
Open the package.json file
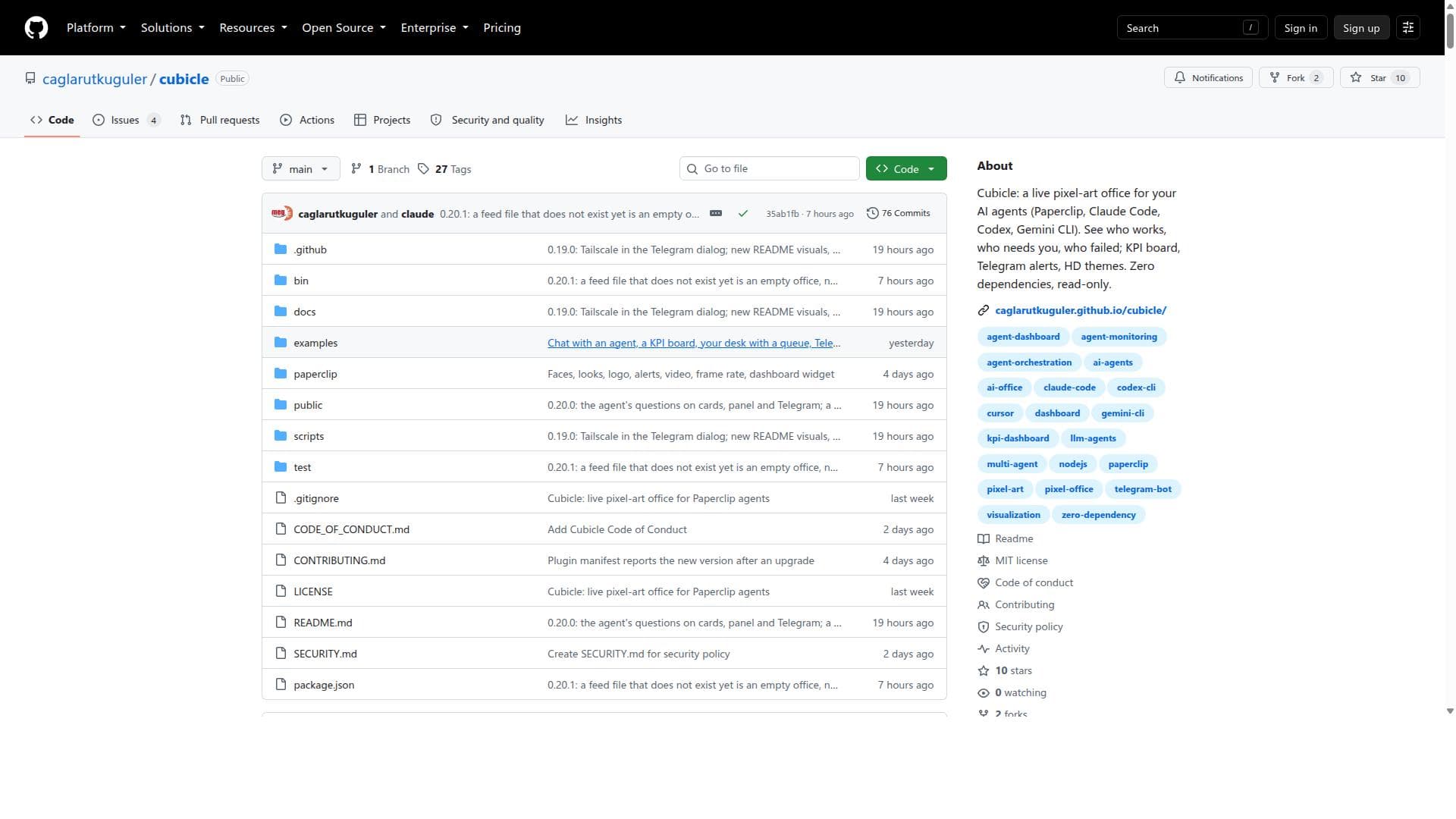324,686
